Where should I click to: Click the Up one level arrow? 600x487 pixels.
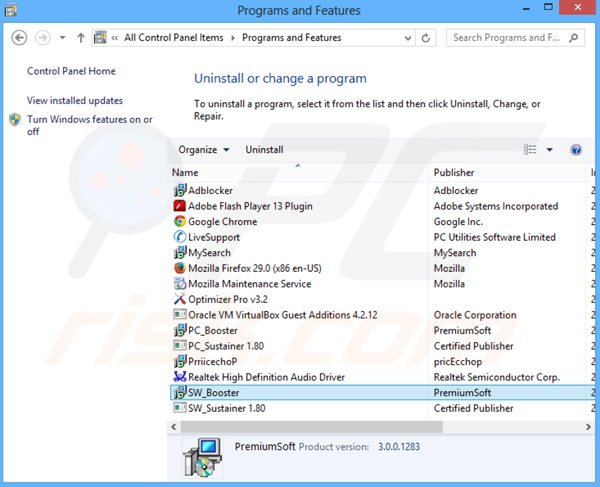click(x=80, y=38)
